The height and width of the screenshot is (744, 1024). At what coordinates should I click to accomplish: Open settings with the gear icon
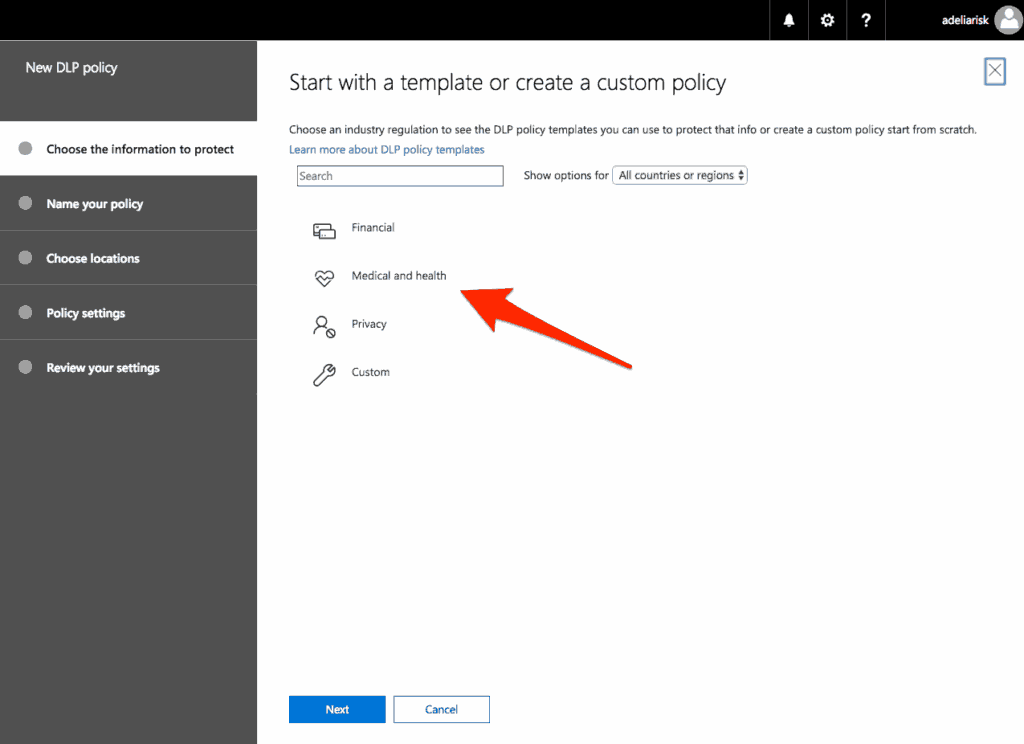(827, 20)
